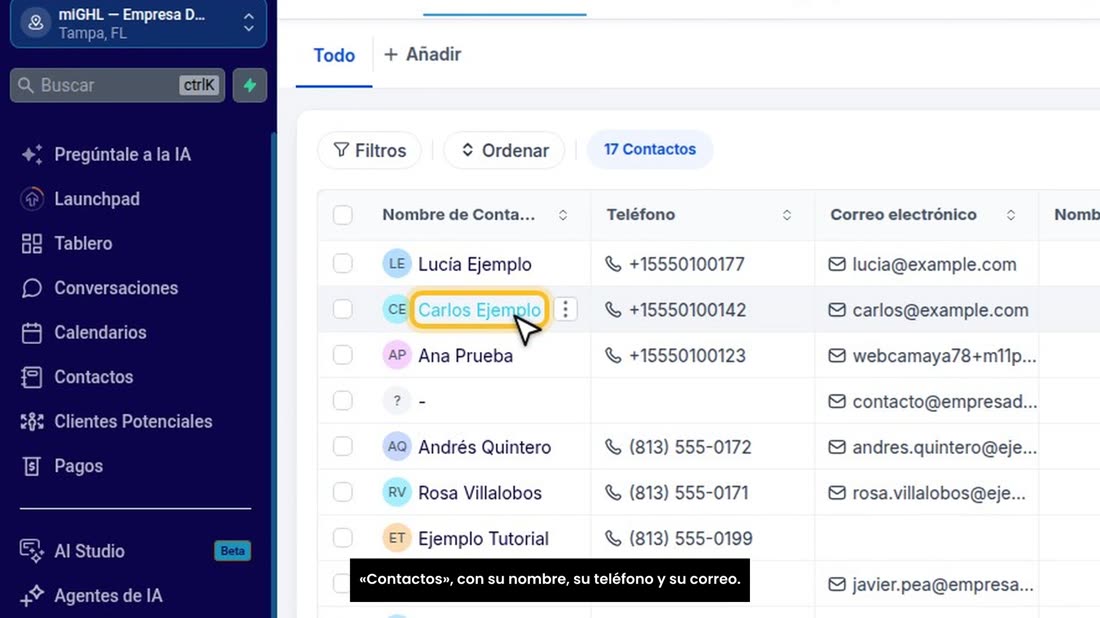Check the Rosa Villalobos row checkbox
1100x618 pixels.
pos(342,492)
